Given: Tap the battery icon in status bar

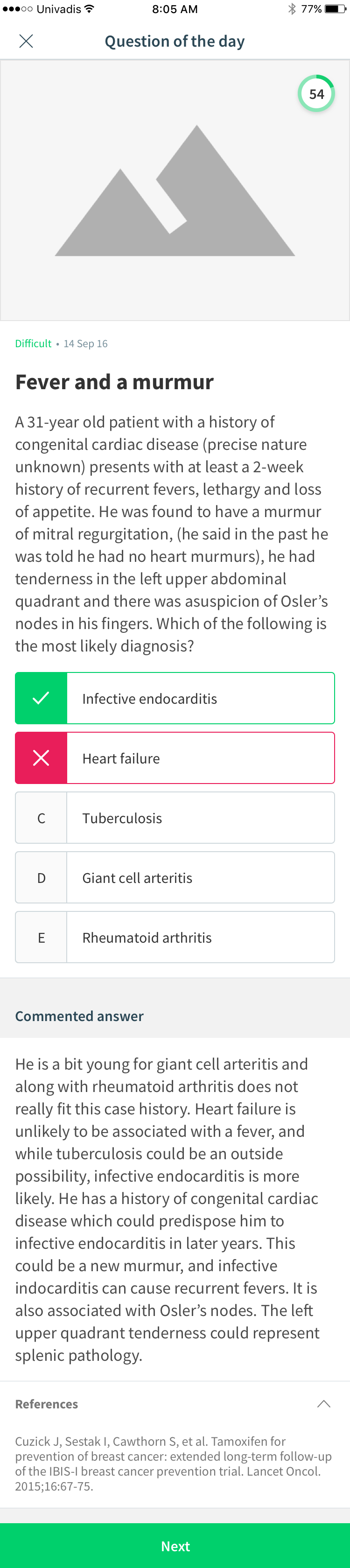Looking at the screenshot, I should click(335, 9).
